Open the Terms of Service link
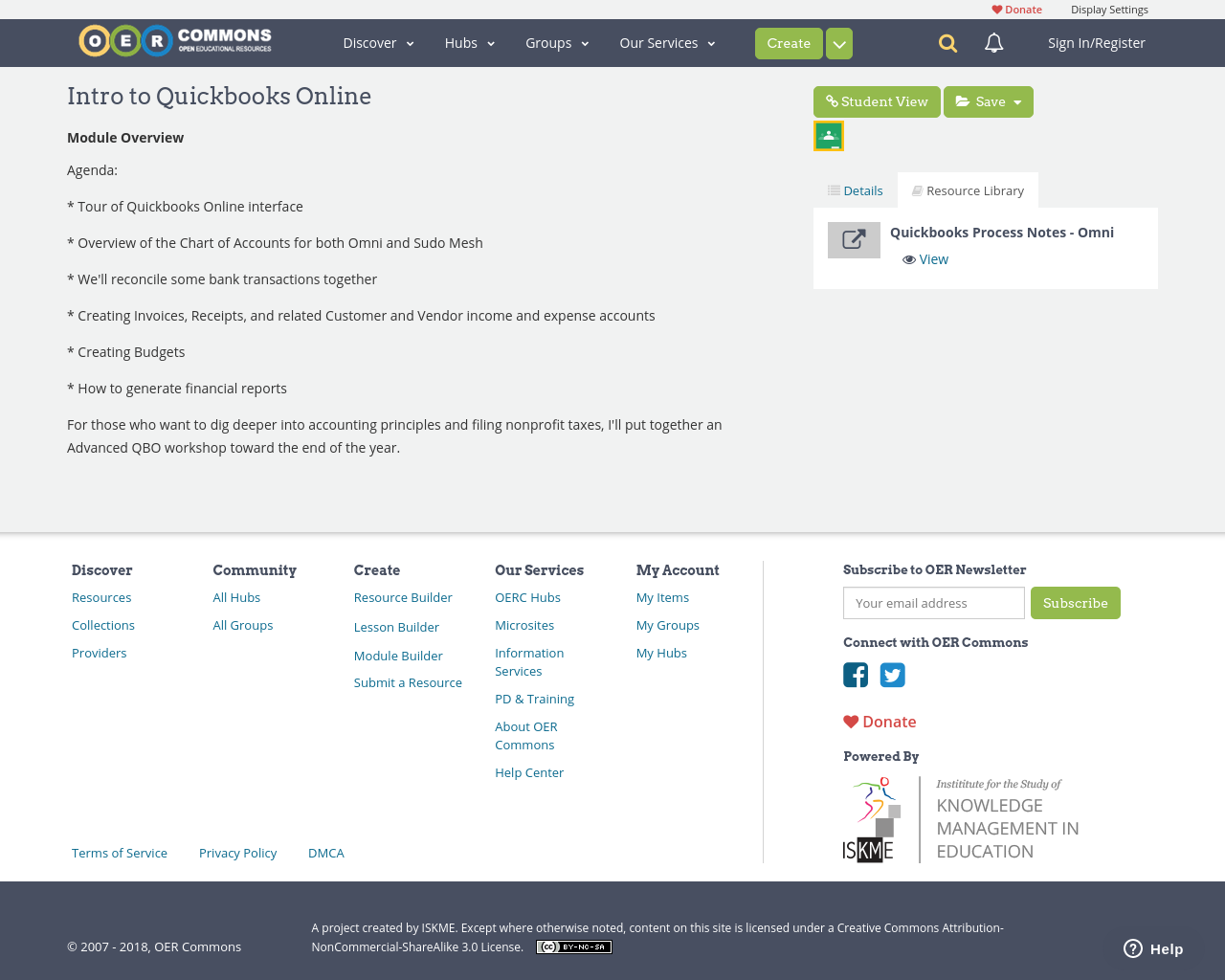This screenshot has width=1225, height=980. point(119,852)
